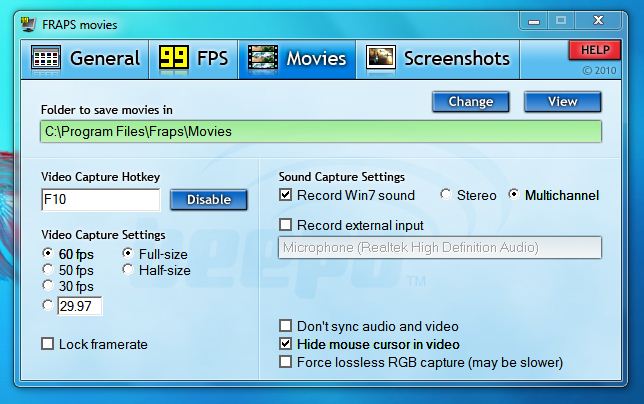Click the FRAPS title bar app icon

point(28,24)
